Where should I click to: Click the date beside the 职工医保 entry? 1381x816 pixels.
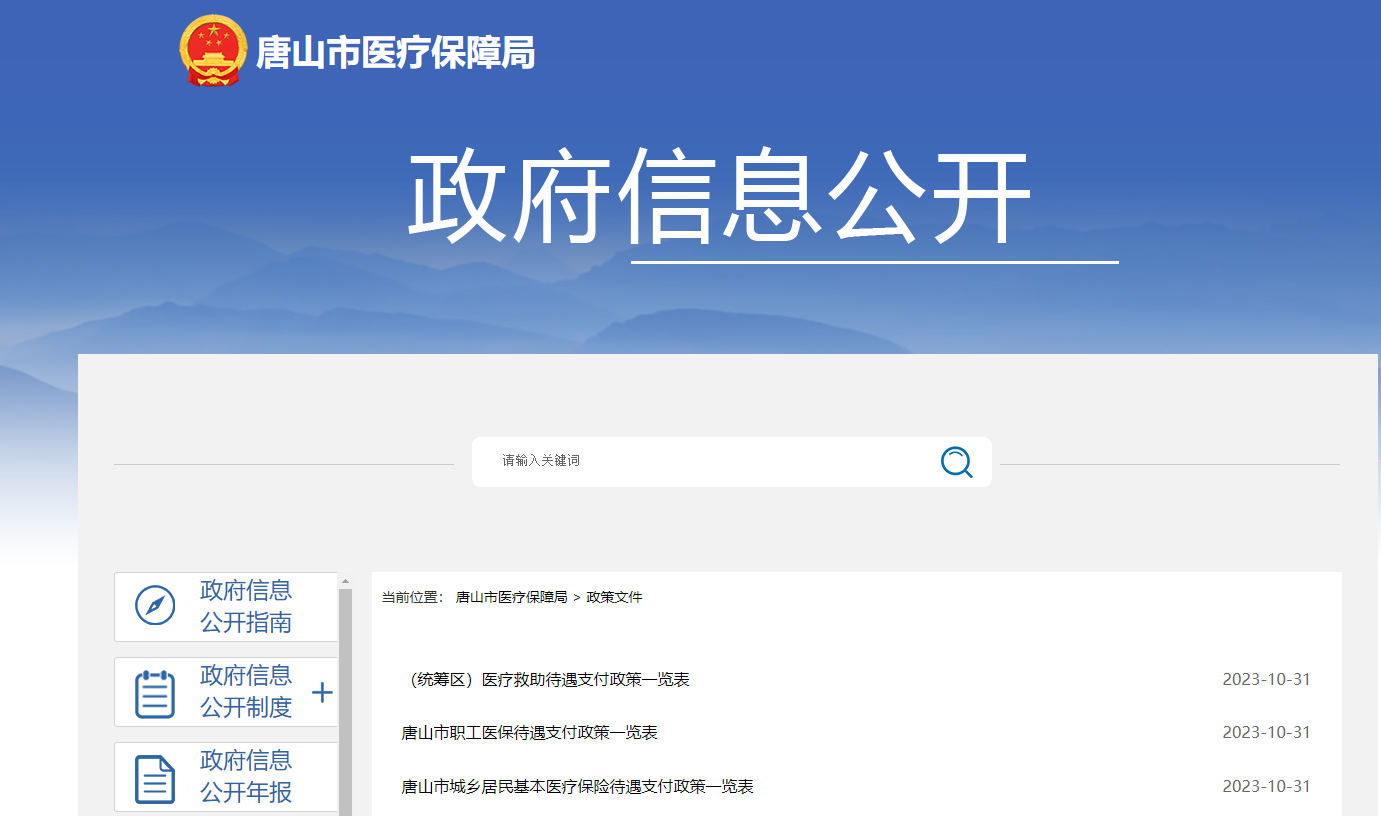[1265, 733]
